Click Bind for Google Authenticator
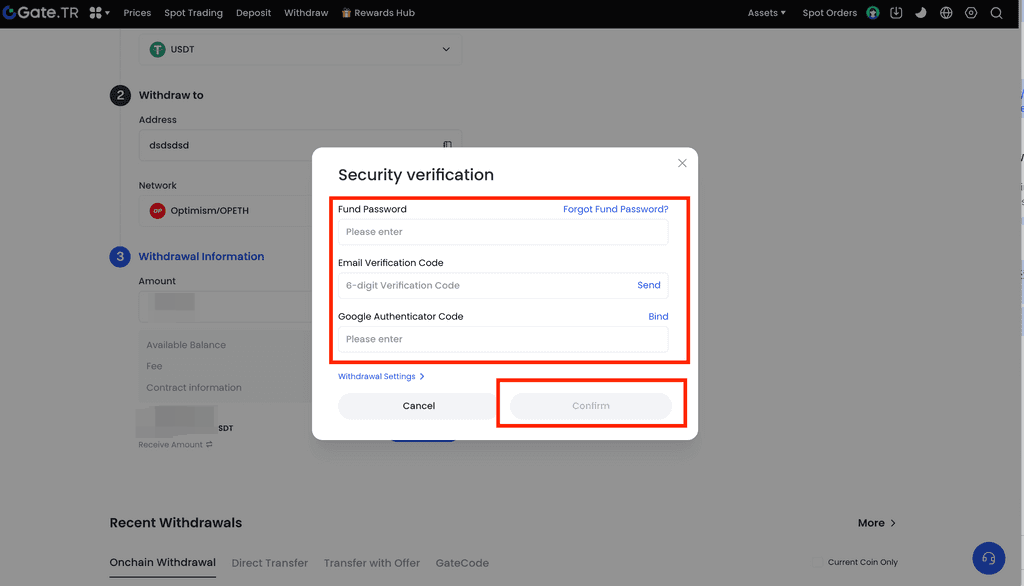This screenshot has height=586, width=1024. tap(658, 317)
